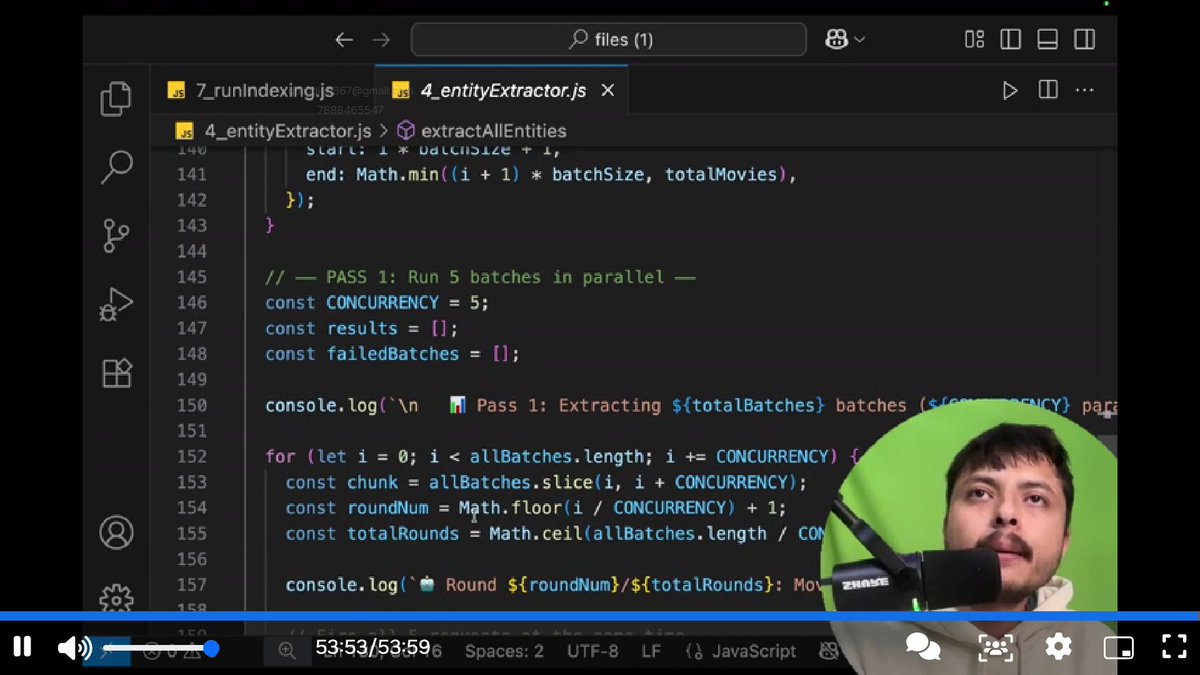
Task: Switch to the 7_runIndexing.js tab
Action: point(262,91)
